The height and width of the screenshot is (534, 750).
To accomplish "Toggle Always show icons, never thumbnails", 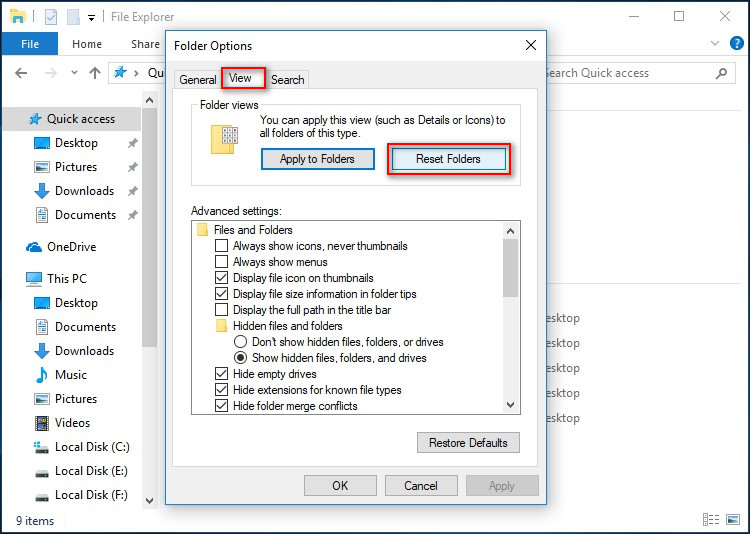I will tap(221, 246).
